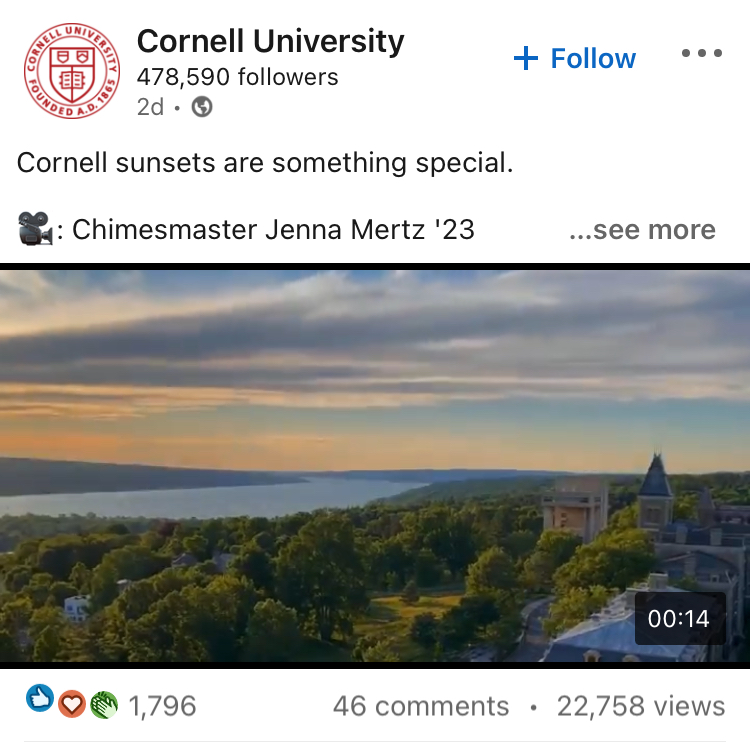Click the "Cornell sunsets are something special" text
This screenshot has width=750, height=742.
point(265,163)
